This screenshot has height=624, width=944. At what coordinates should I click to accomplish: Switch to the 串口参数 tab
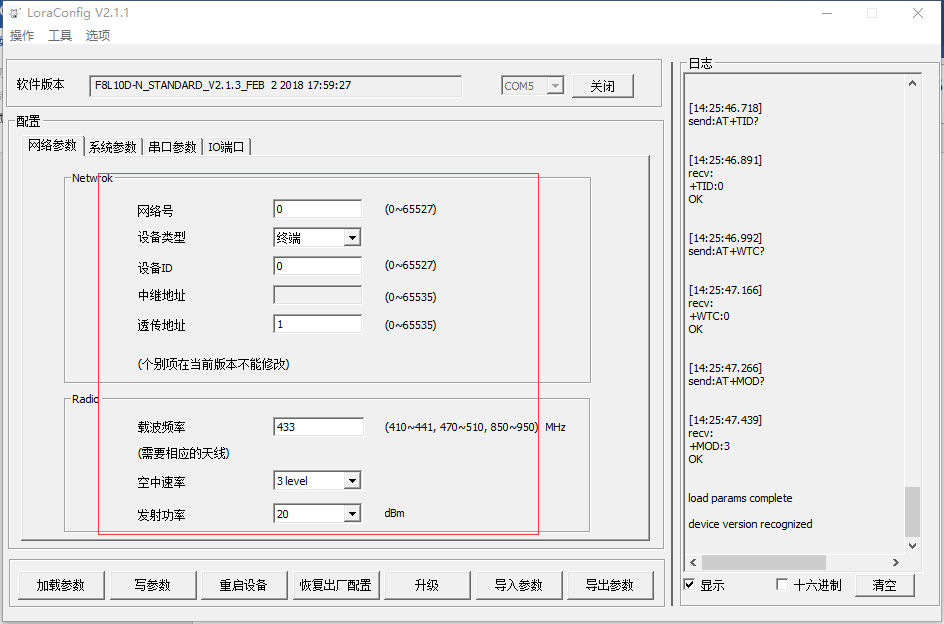tap(172, 147)
